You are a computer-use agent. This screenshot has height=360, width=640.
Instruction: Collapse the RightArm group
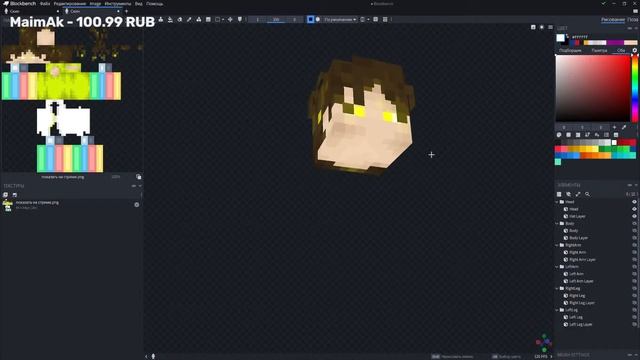coord(557,245)
